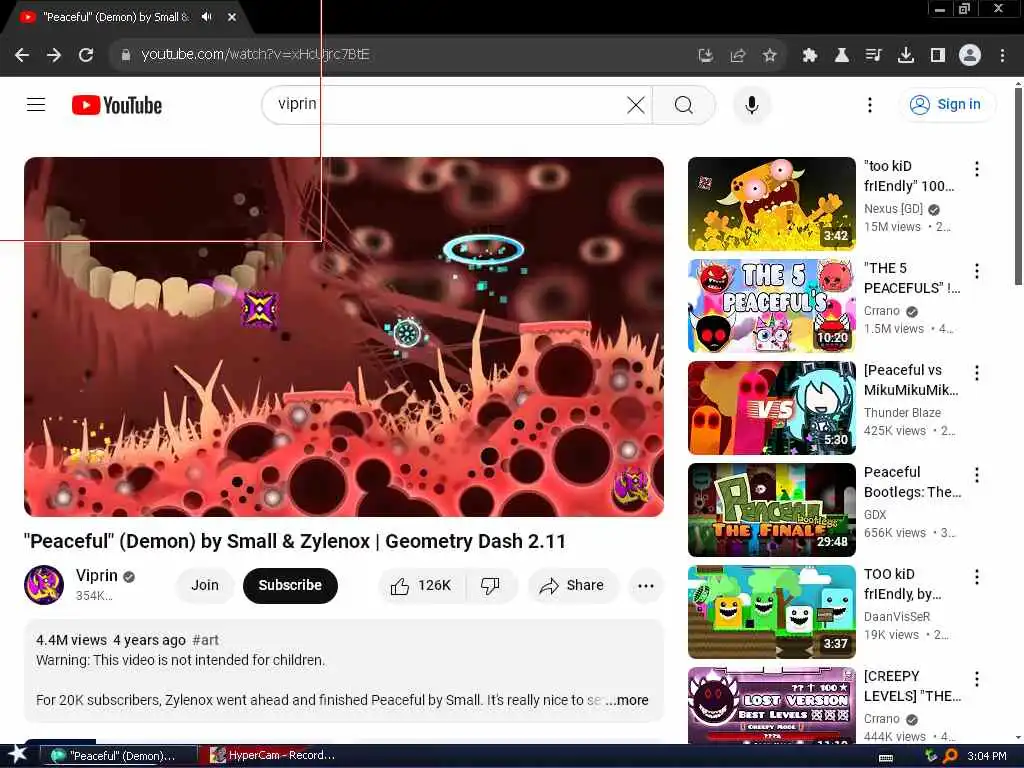Click the Sign in button
Screen dimensions: 1024x768
click(x=947, y=104)
